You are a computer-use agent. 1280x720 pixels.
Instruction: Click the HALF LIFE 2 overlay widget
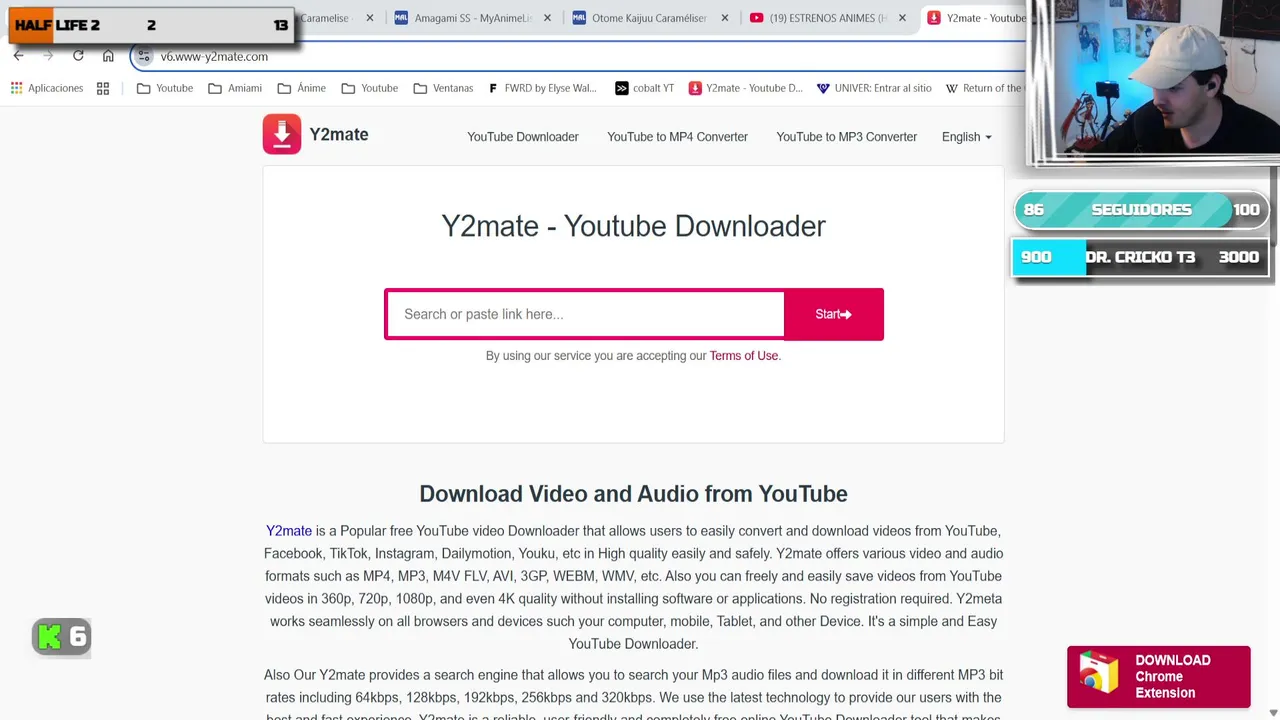[x=152, y=25]
